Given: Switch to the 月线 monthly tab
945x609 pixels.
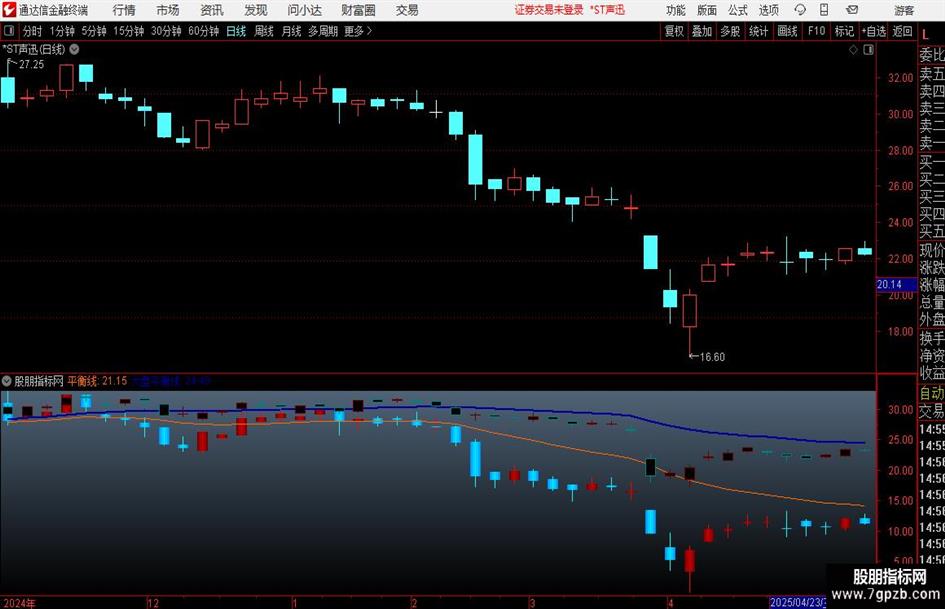Looking at the screenshot, I should (292, 31).
